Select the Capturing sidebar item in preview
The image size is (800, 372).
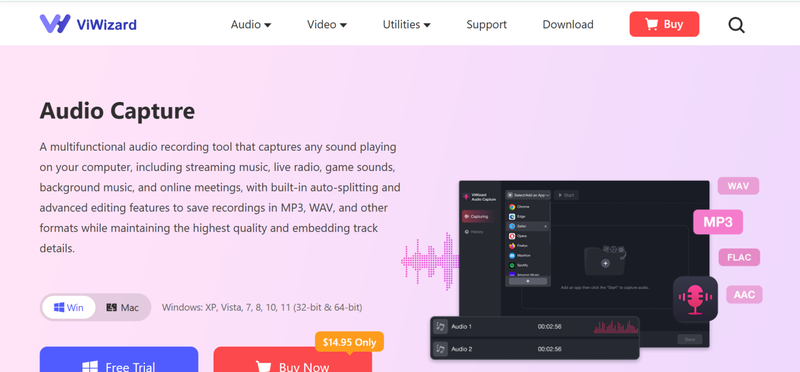[x=479, y=216]
